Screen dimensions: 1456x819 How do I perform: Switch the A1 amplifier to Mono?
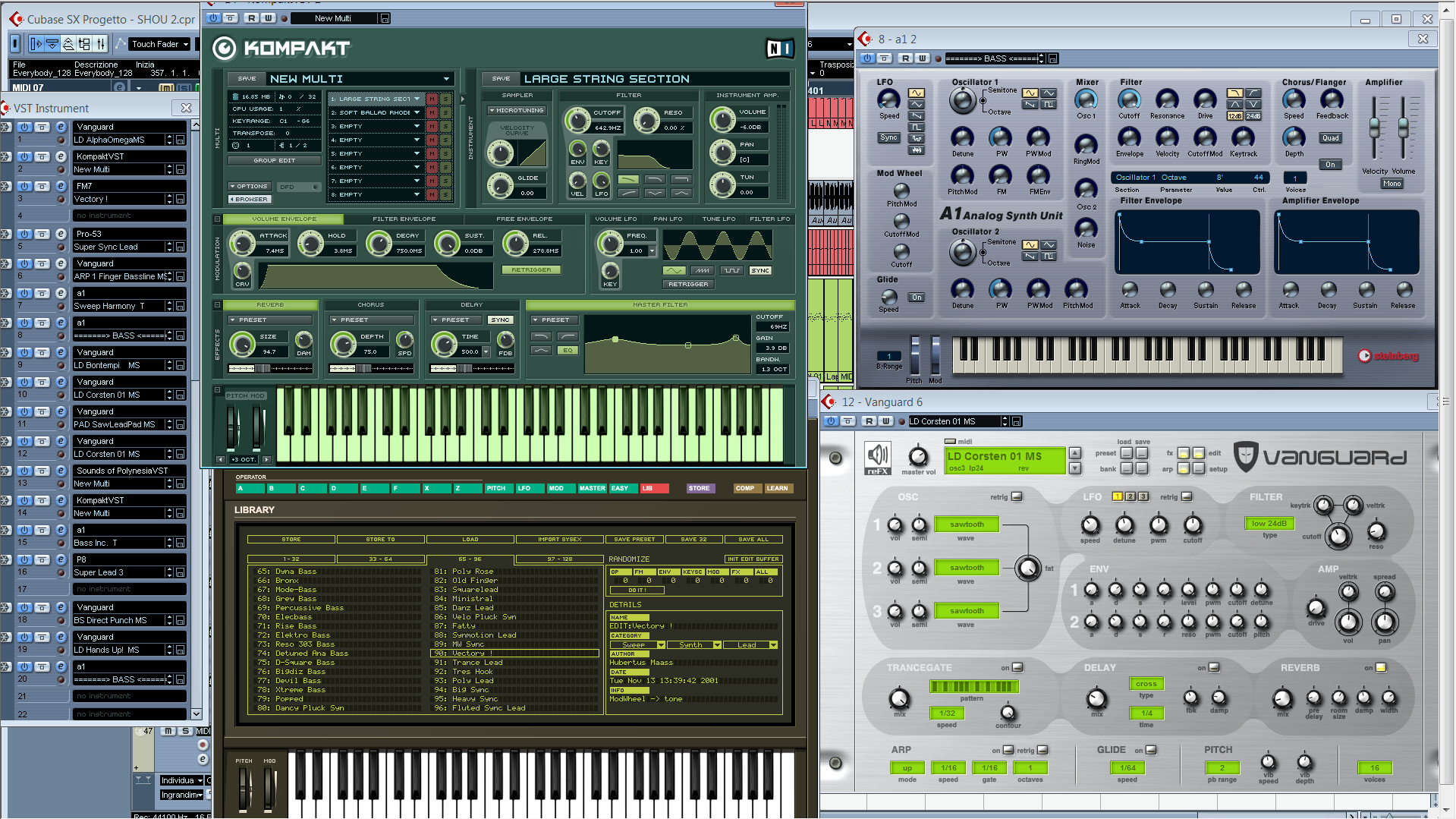[1392, 184]
